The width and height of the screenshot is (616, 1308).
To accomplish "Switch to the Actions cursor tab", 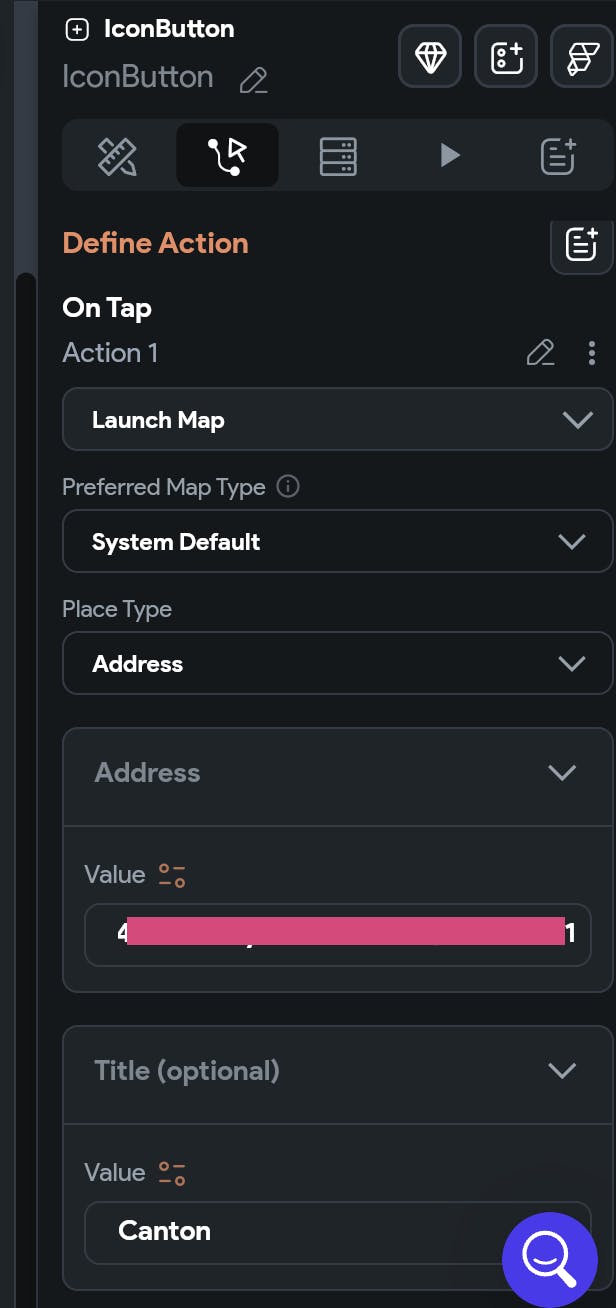I will click(x=226, y=155).
